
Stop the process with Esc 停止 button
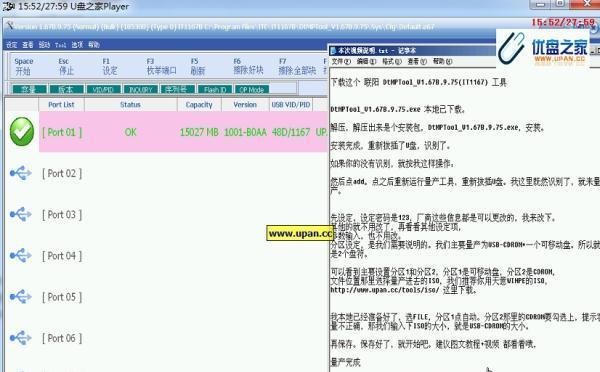click(x=66, y=66)
